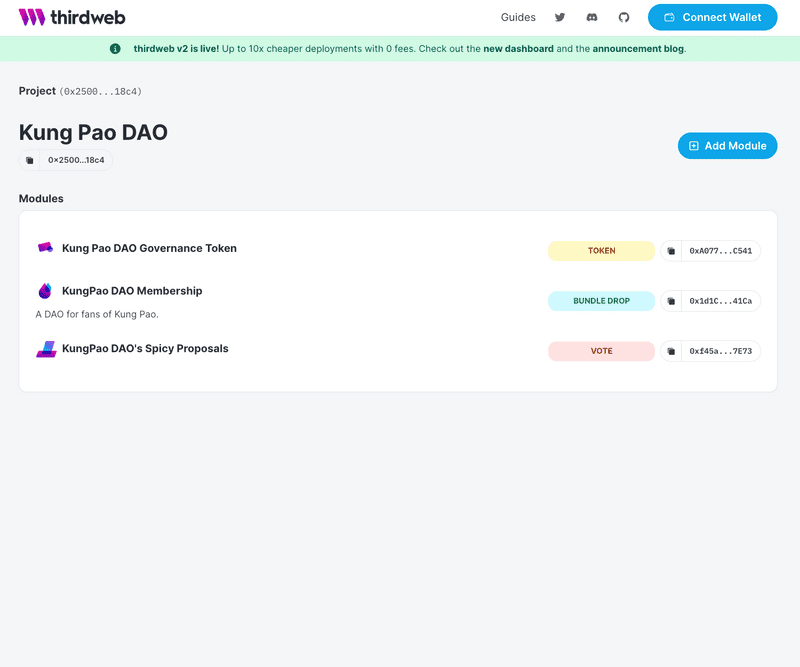Click the Modules section label
This screenshot has height=667, width=800.
tap(41, 199)
